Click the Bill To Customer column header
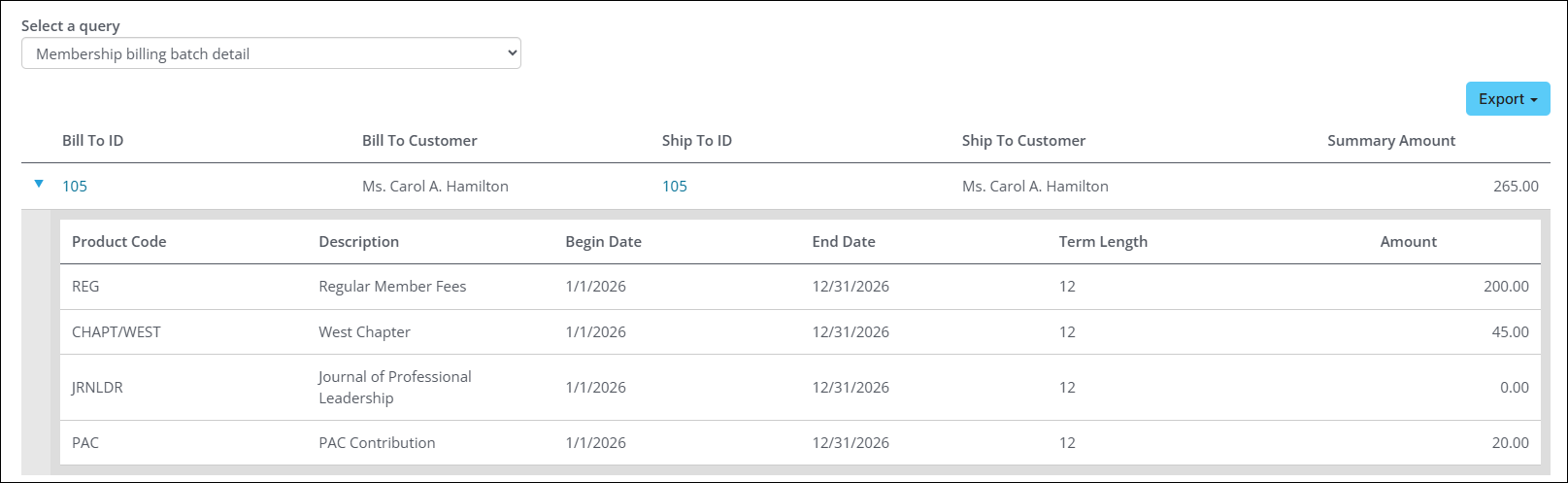This screenshot has width=1568, height=483. point(419,141)
